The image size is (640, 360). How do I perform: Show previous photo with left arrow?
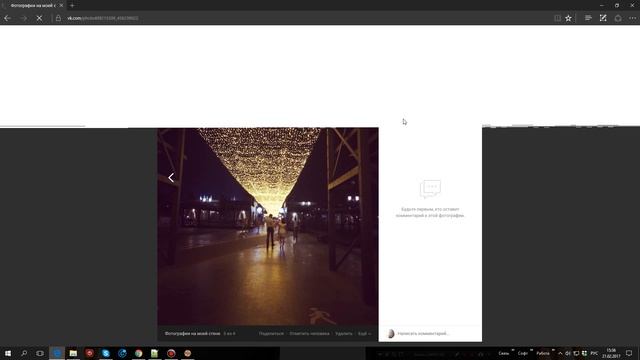point(171,178)
